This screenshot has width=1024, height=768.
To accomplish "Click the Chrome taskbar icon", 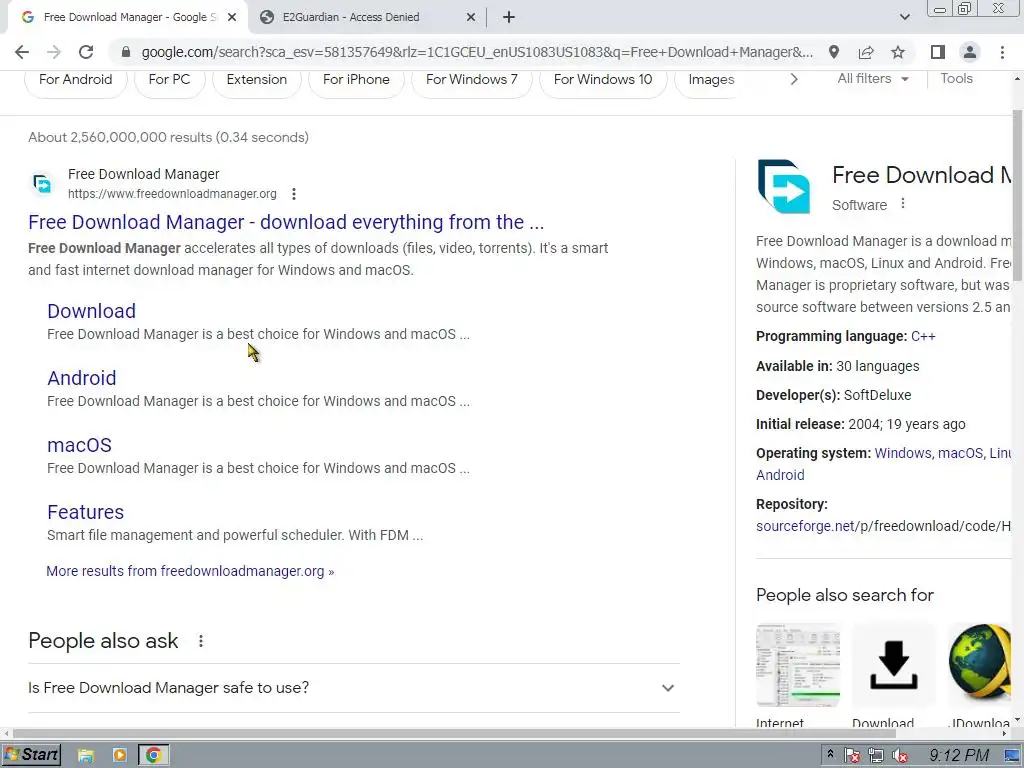I will click(x=153, y=756).
